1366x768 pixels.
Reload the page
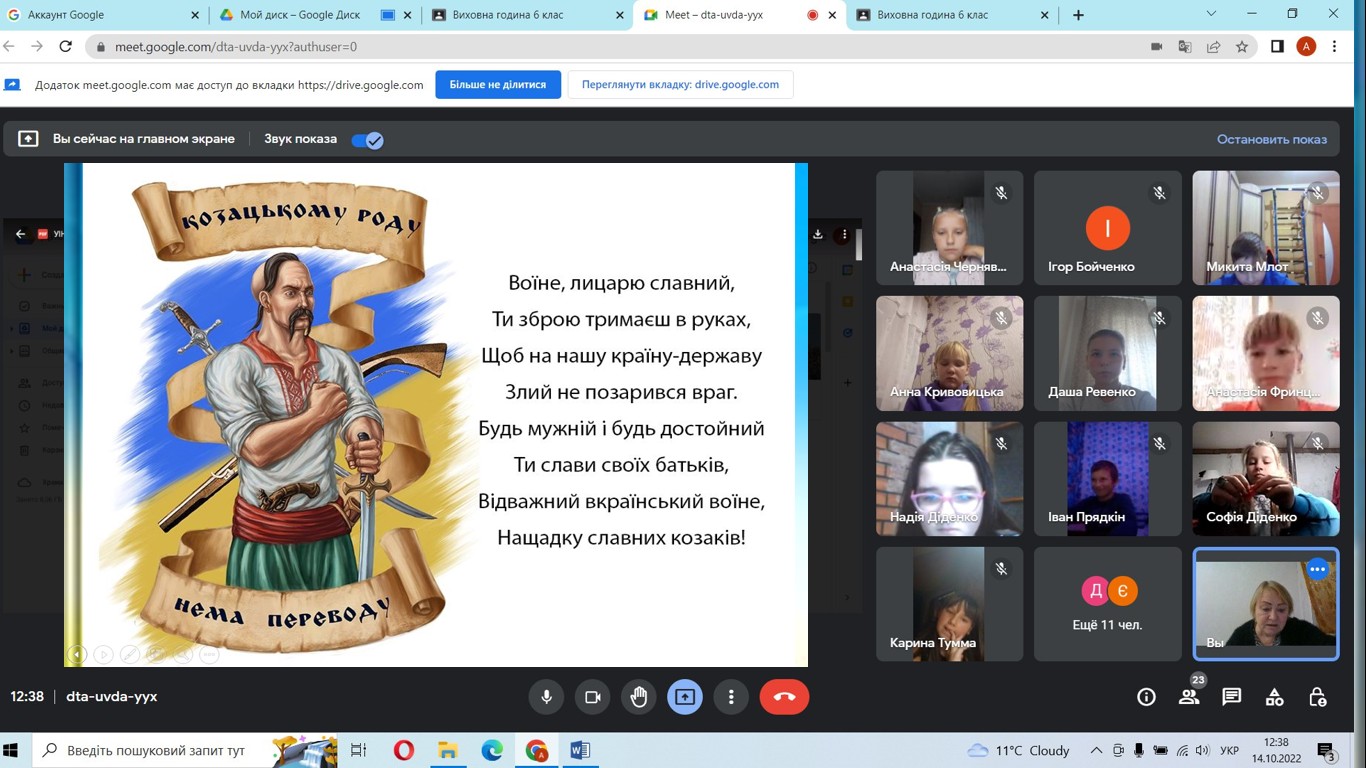click(66, 46)
